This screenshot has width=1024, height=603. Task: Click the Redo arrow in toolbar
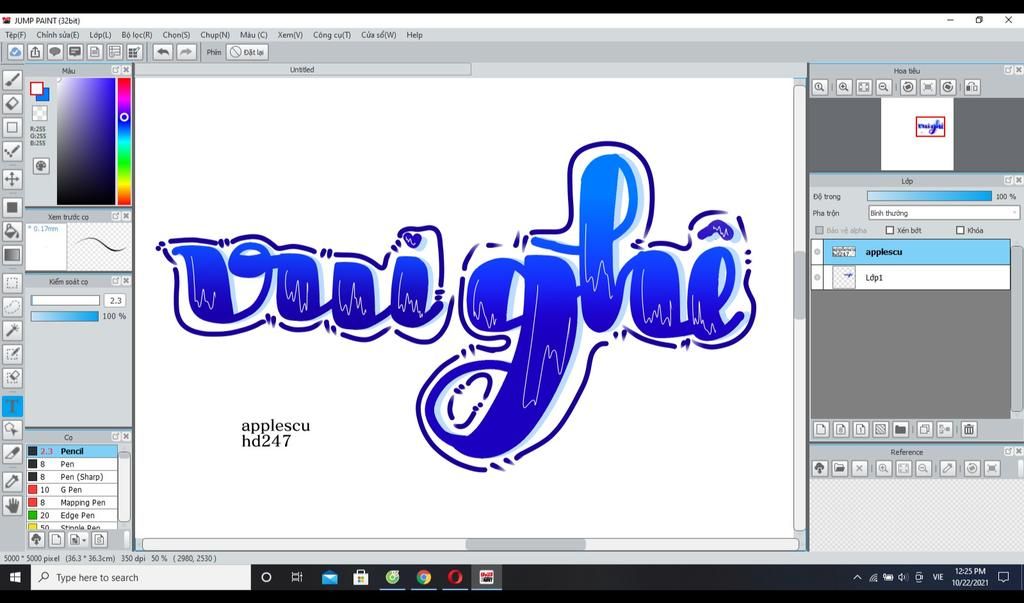tap(186, 52)
